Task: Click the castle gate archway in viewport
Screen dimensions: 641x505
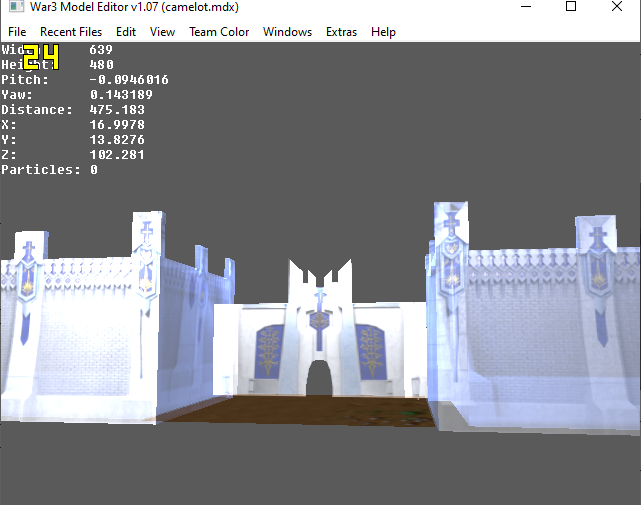Action: [x=319, y=378]
